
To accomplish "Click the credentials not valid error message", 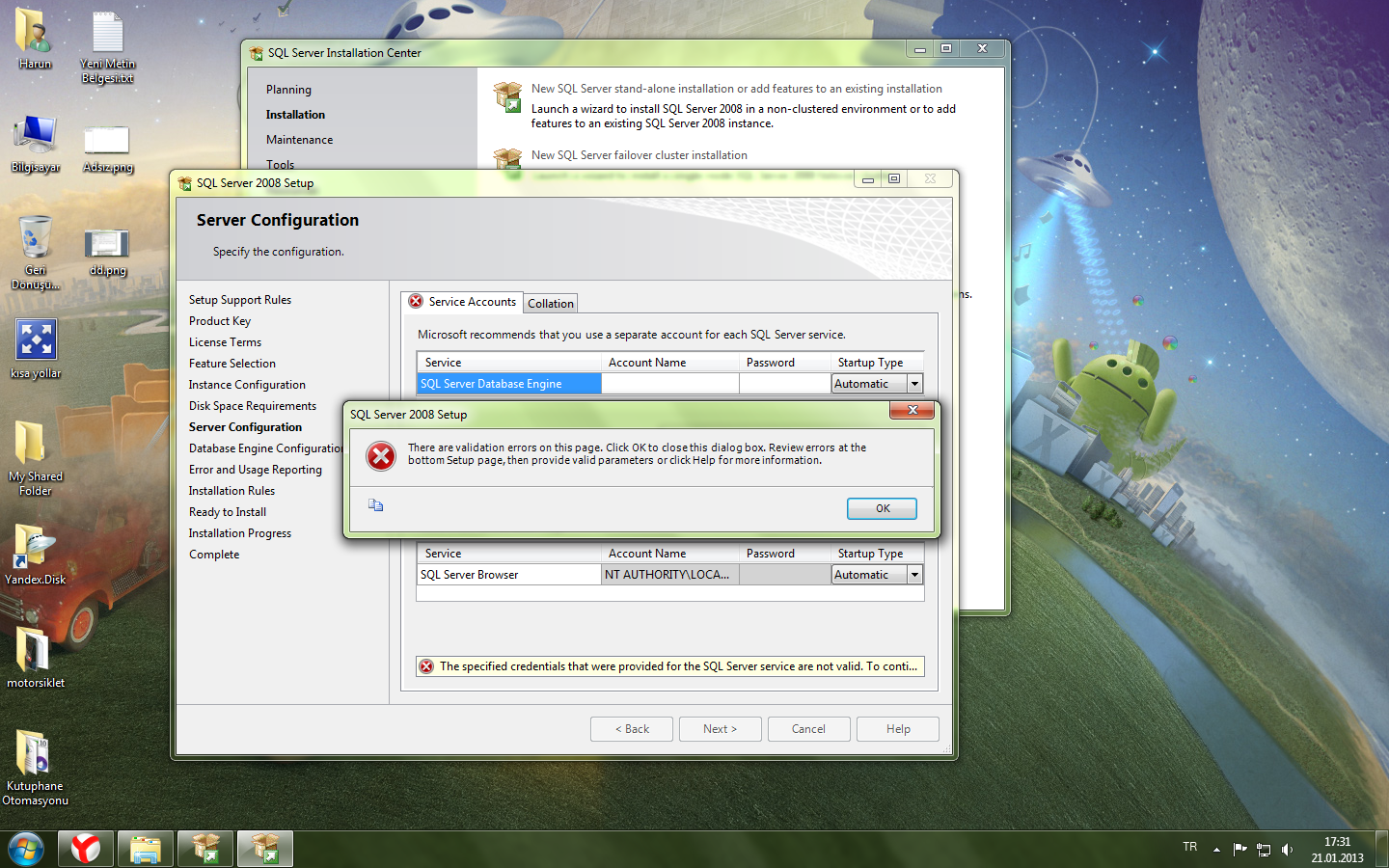I will click(678, 666).
